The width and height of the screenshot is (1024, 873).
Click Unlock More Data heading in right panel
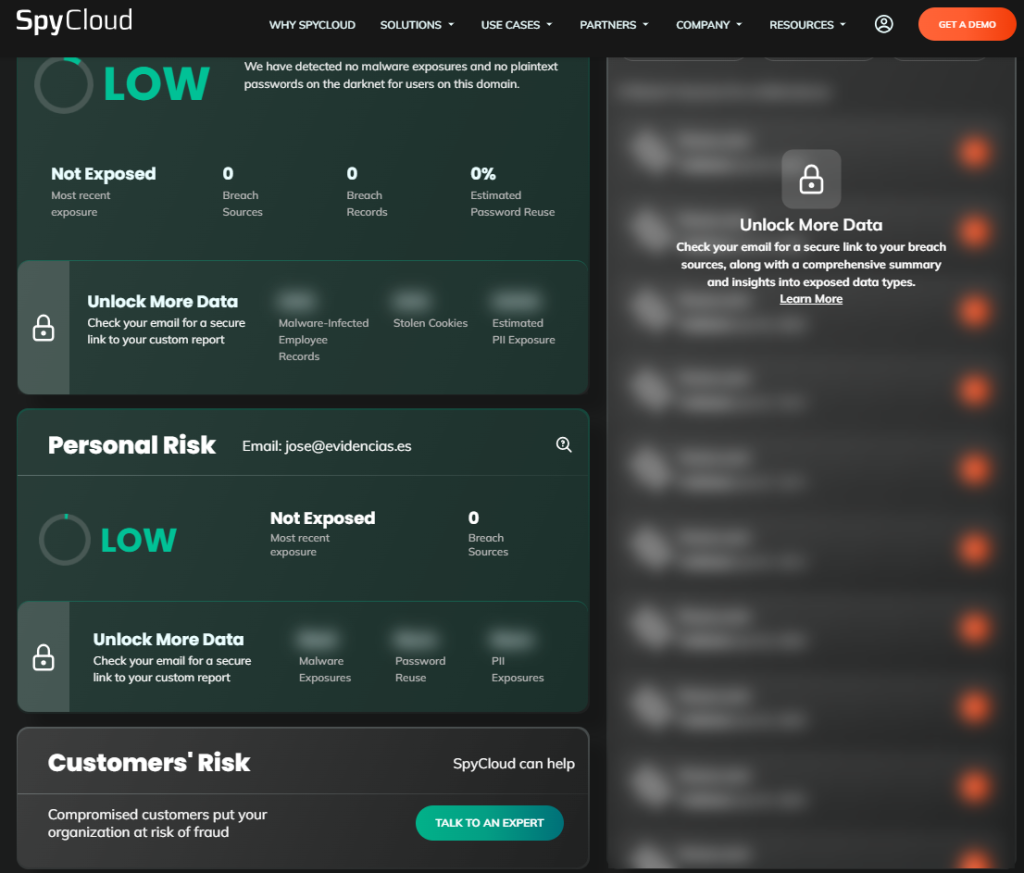point(811,225)
